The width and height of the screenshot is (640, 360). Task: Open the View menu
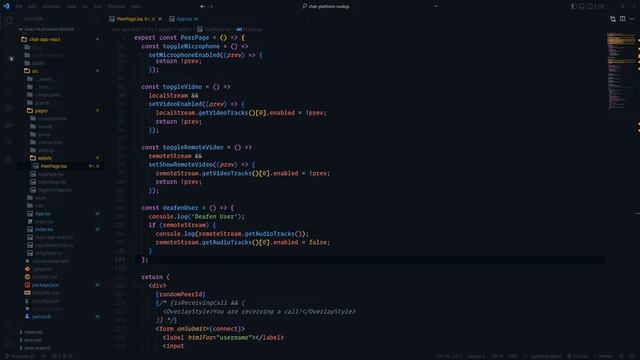point(71,7)
